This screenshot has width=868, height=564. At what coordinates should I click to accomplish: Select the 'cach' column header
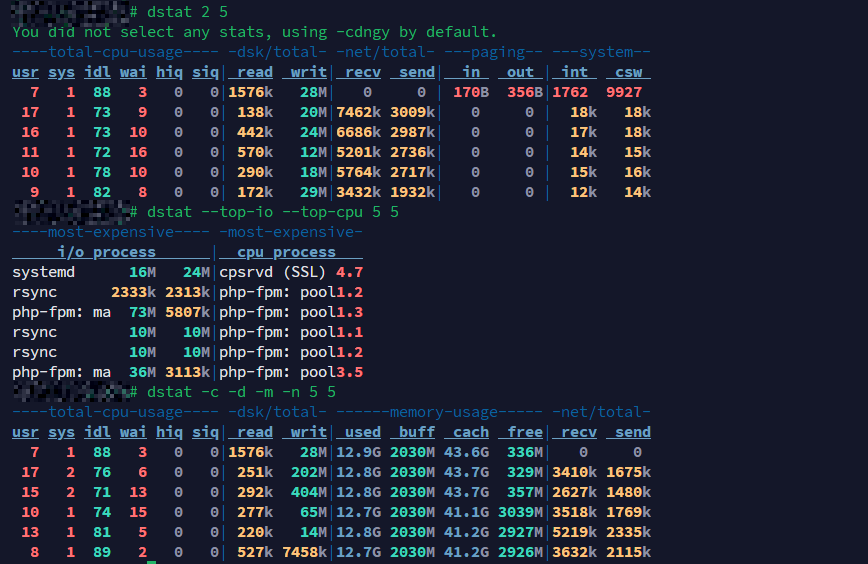pyautogui.click(x=471, y=432)
